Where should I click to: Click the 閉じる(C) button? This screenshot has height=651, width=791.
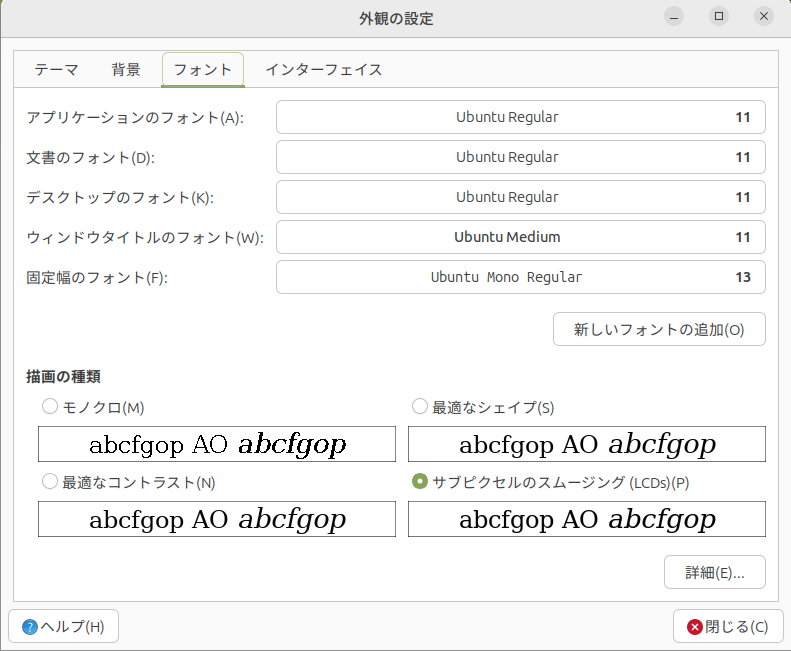728,626
